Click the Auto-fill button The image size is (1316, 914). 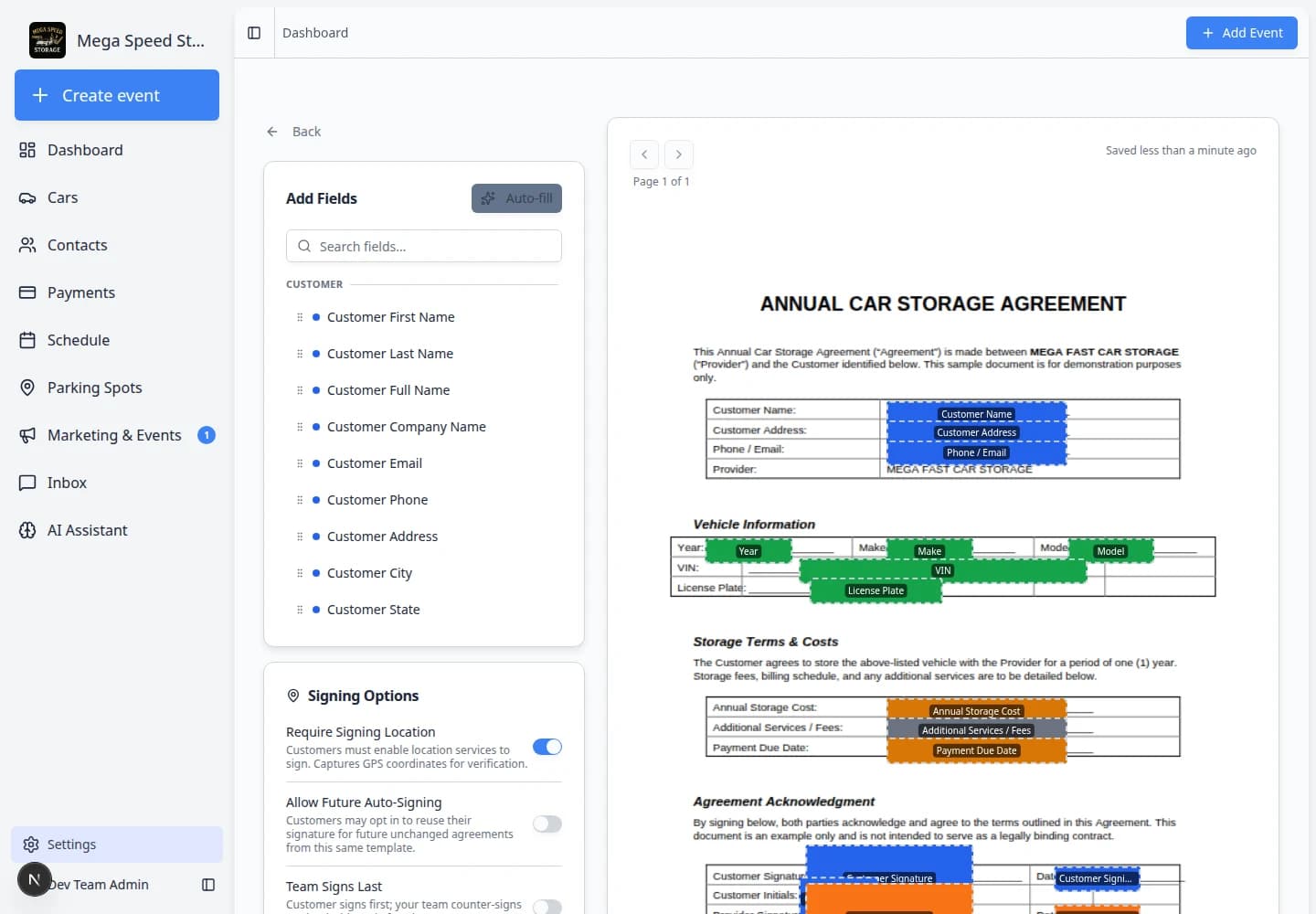tap(516, 198)
